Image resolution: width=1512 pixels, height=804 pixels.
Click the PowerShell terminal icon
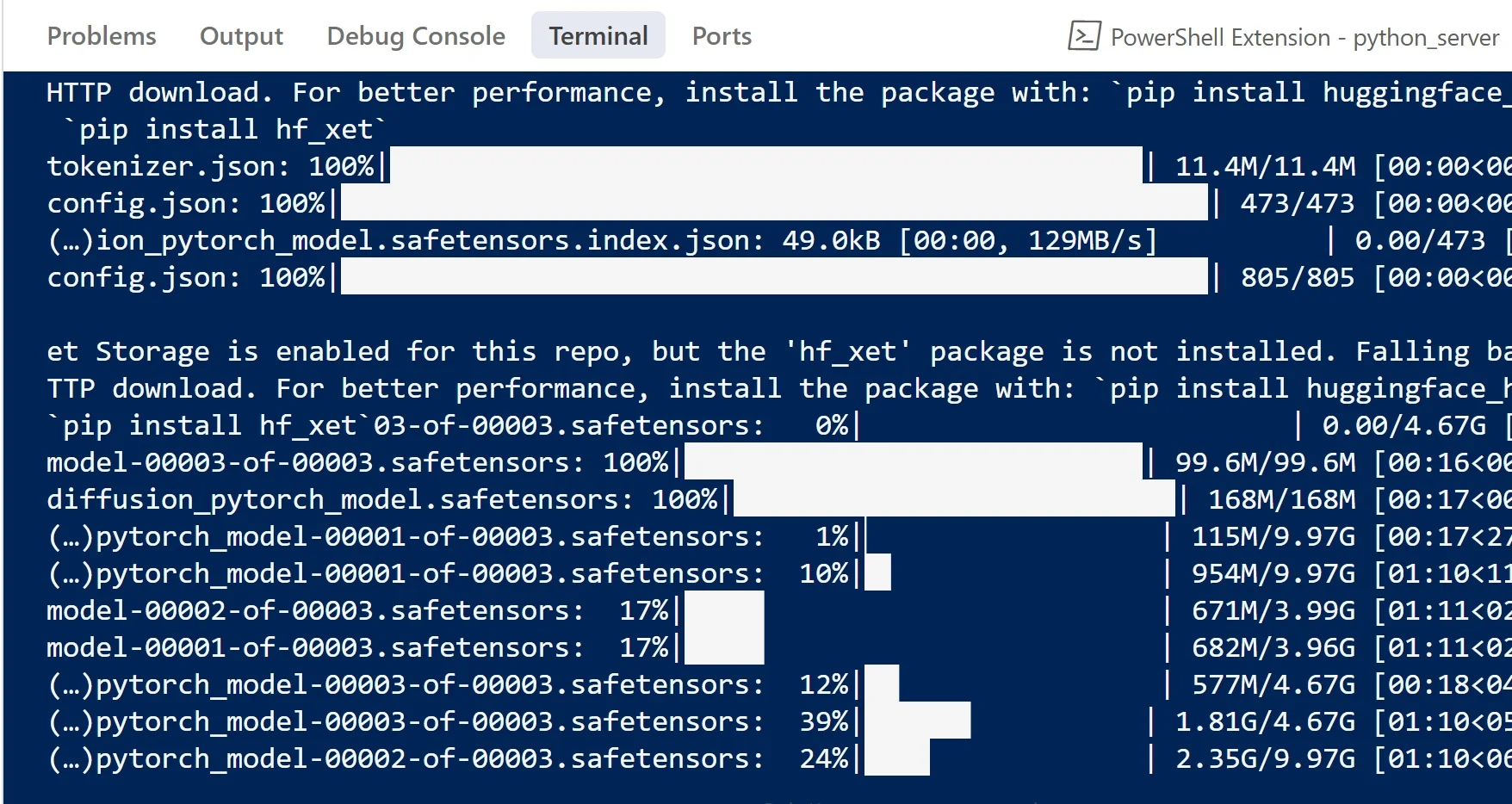pyautogui.click(x=1084, y=36)
